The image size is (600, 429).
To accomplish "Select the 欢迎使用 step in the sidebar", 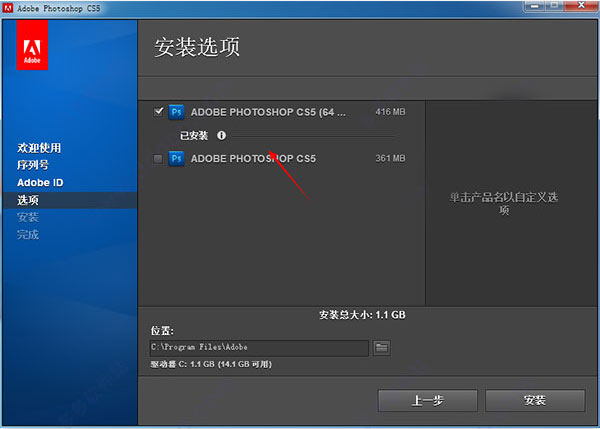I will click(39, 148).
